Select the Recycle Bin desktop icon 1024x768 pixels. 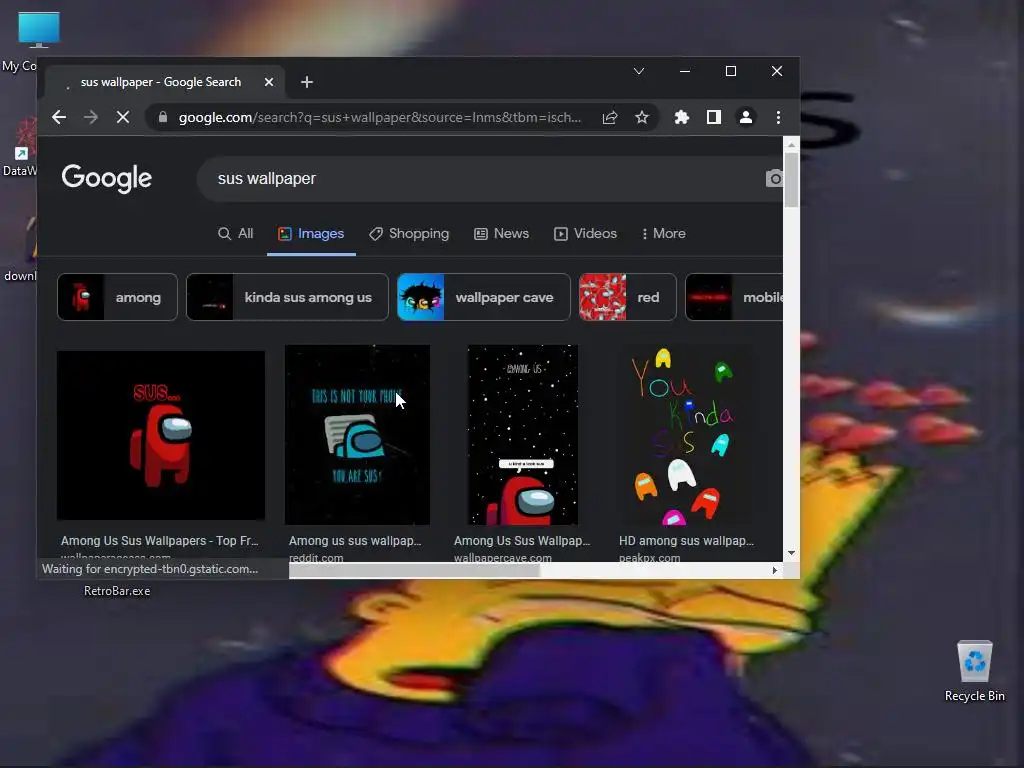pyautogui.click(x=974, y=671)
